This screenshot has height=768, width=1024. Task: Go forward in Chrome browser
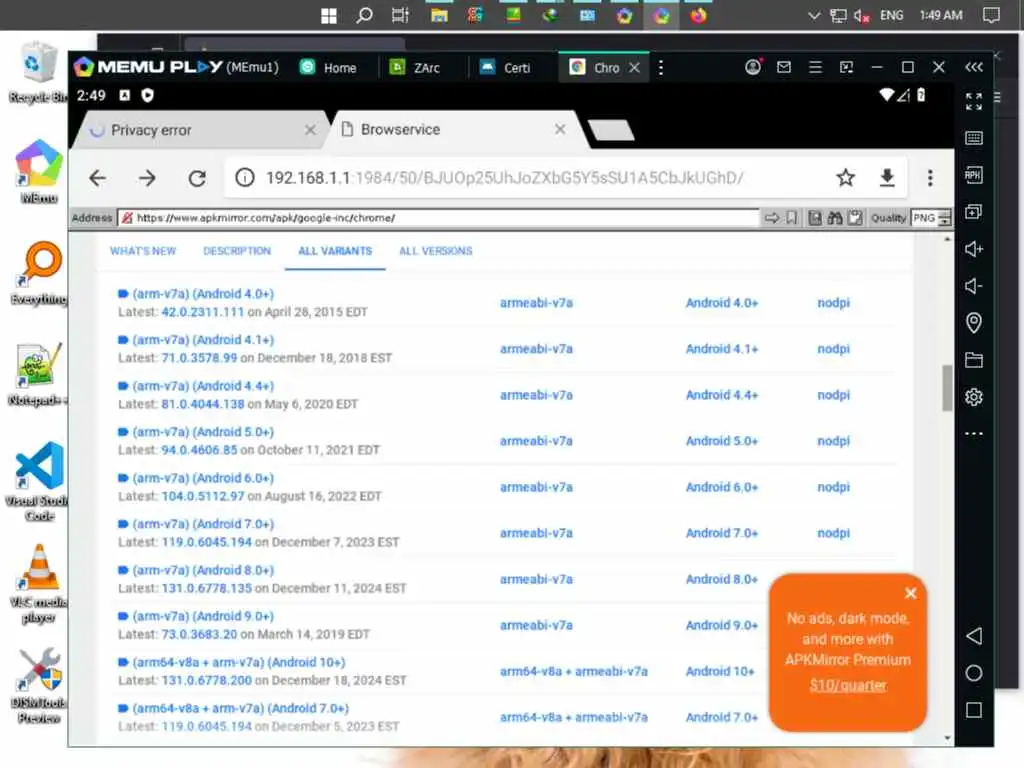[148, 178]
